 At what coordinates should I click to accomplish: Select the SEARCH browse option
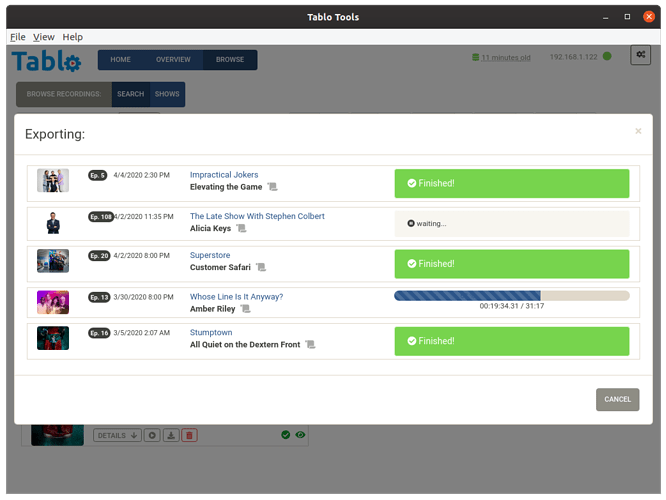coord(131,94)
